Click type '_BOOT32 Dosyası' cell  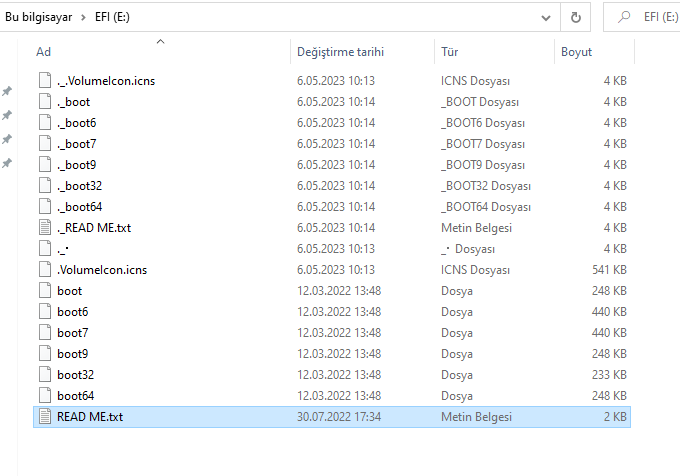(486, 186)
